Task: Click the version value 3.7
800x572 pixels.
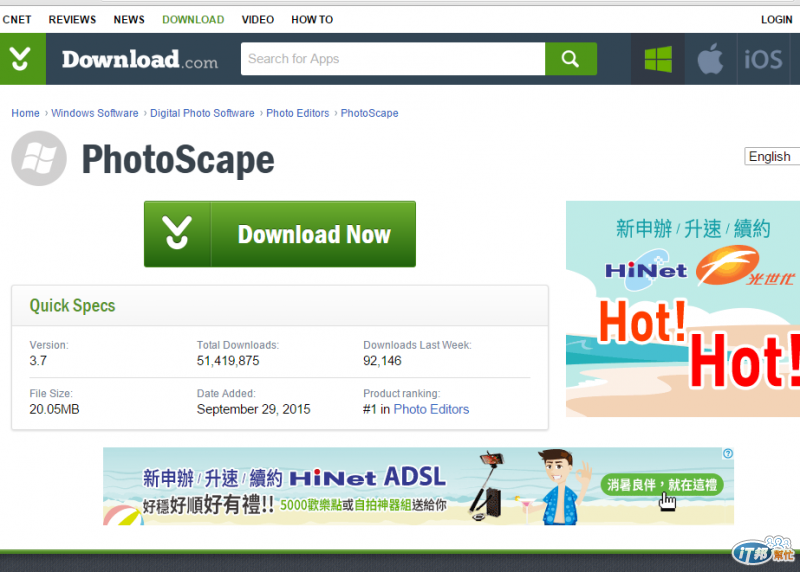Action: pyautogui.click(x=38, y=361)
